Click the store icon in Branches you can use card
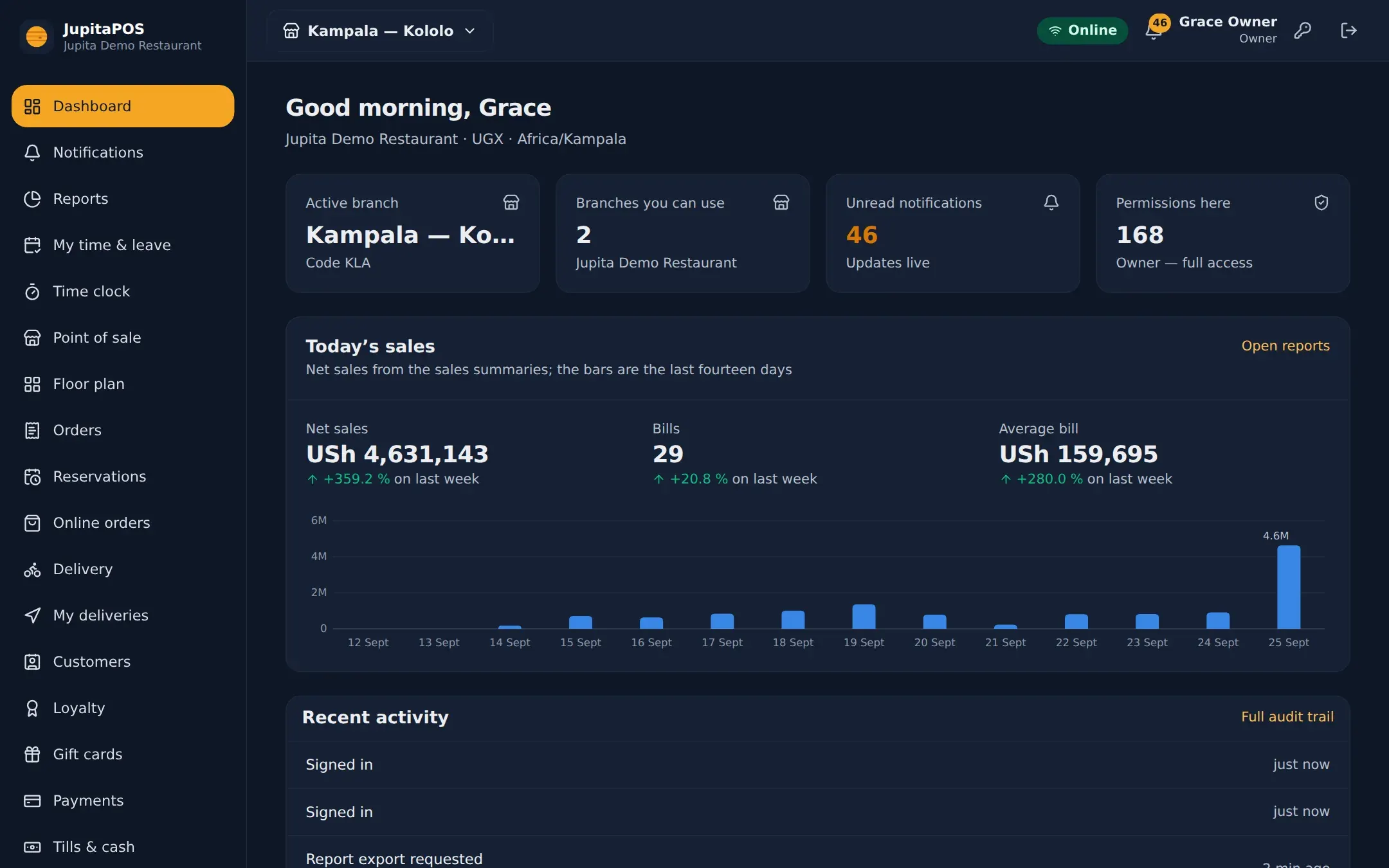This screenshot has width=1389, height=868. pyautogui.click(x=781, y=203)
